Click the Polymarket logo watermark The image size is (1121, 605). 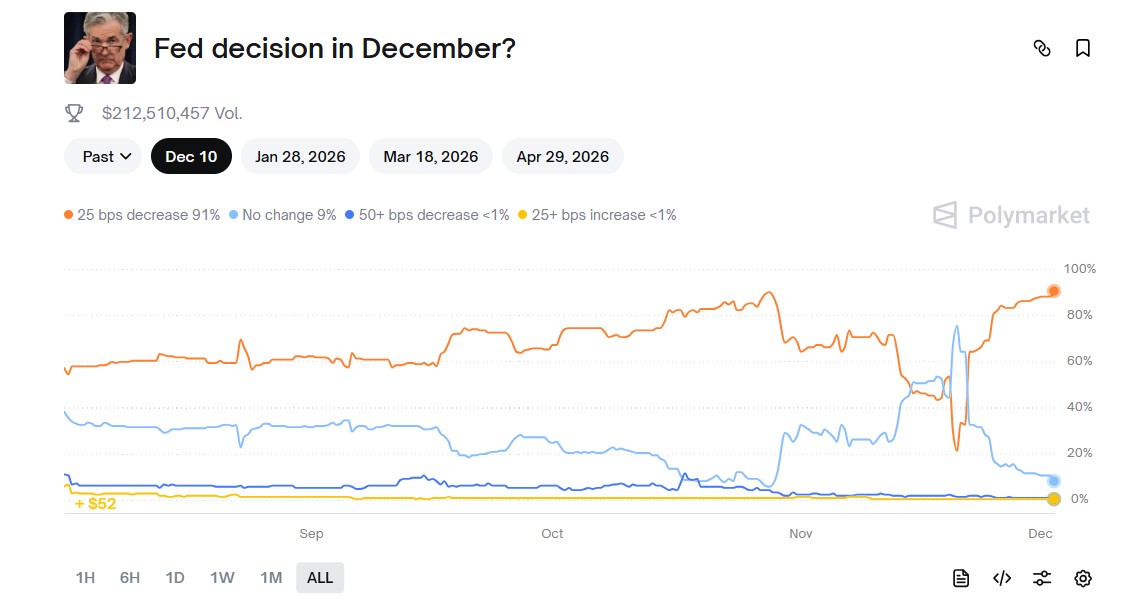pos(1011,215)
